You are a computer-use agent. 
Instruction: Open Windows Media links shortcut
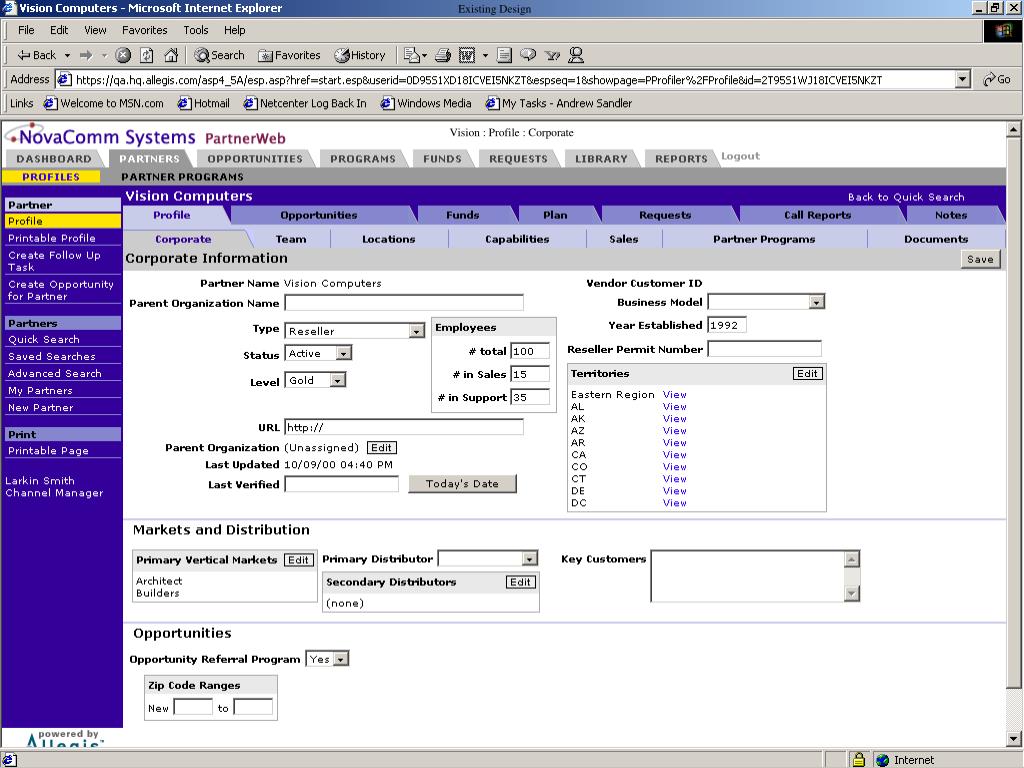(x=426, y=103)
